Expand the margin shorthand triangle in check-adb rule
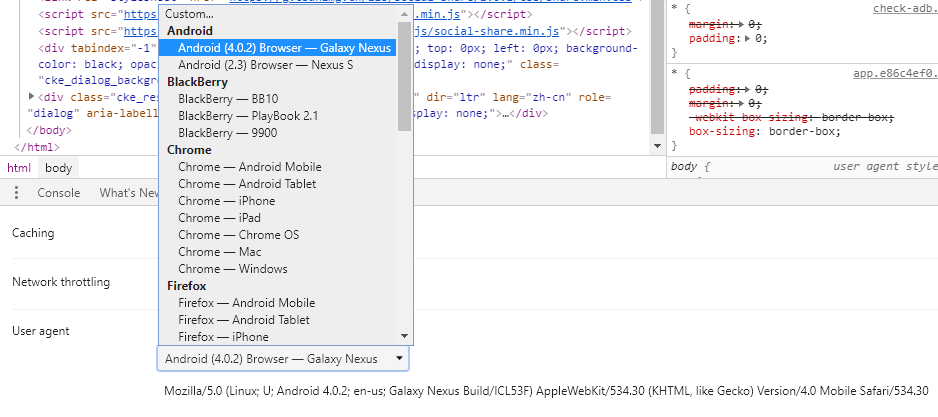Viewport: 938px width, 417px height. coord(742,24)
